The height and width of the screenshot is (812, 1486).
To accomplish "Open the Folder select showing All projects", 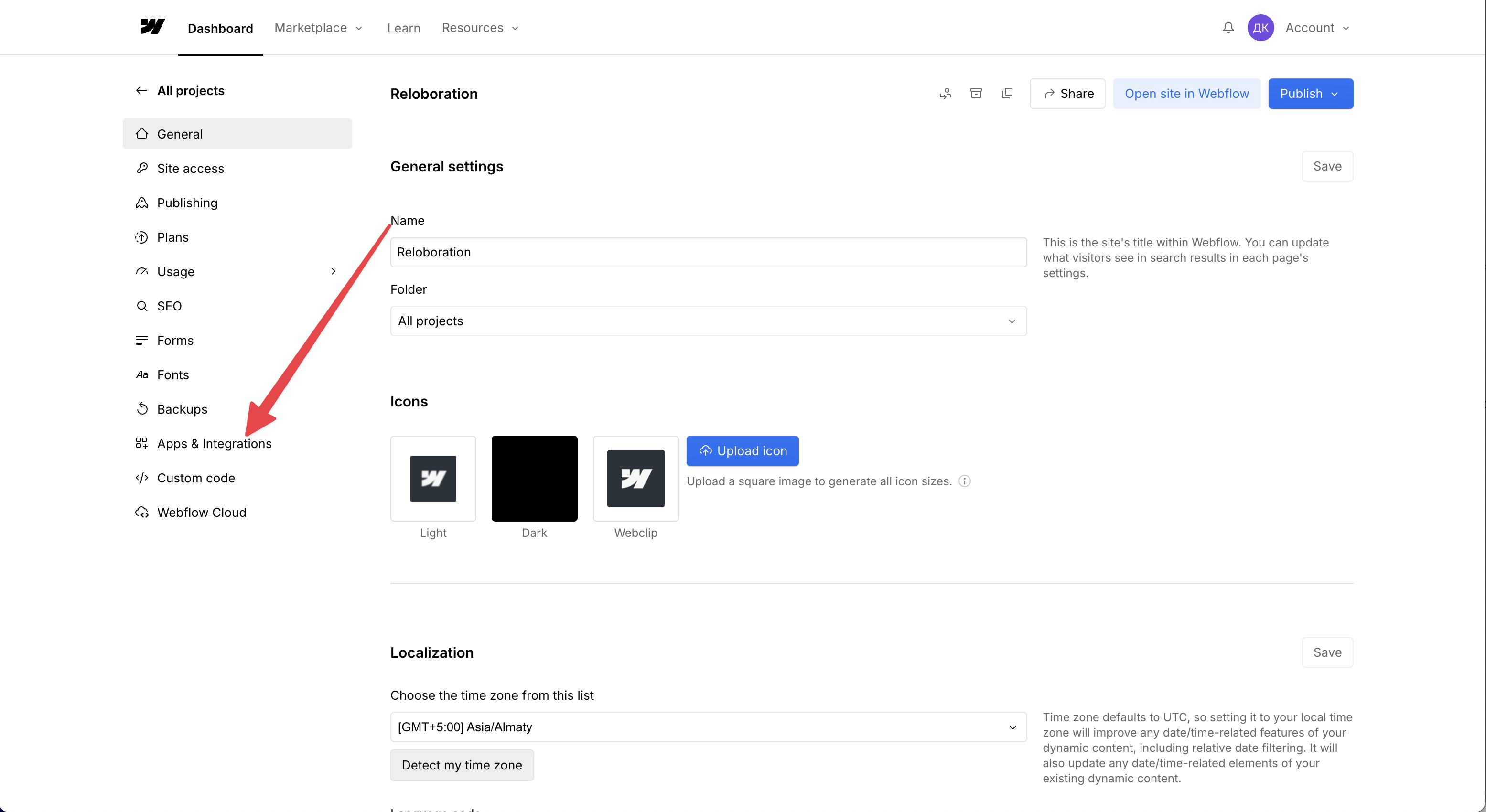I will click(x=709, y=321).
